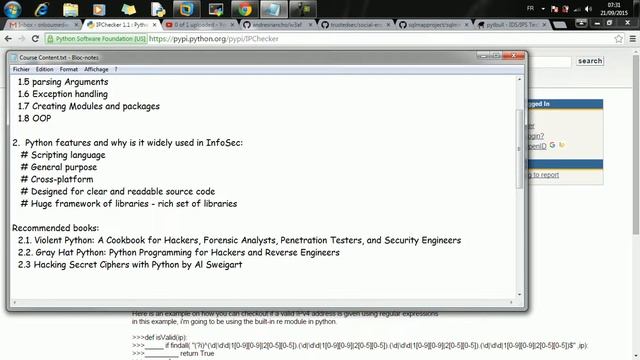This screenshot has width=640, height=360.
Task: Click Notepad horizontal scrollbar right arrow
Action: click(x=511, y=302)
